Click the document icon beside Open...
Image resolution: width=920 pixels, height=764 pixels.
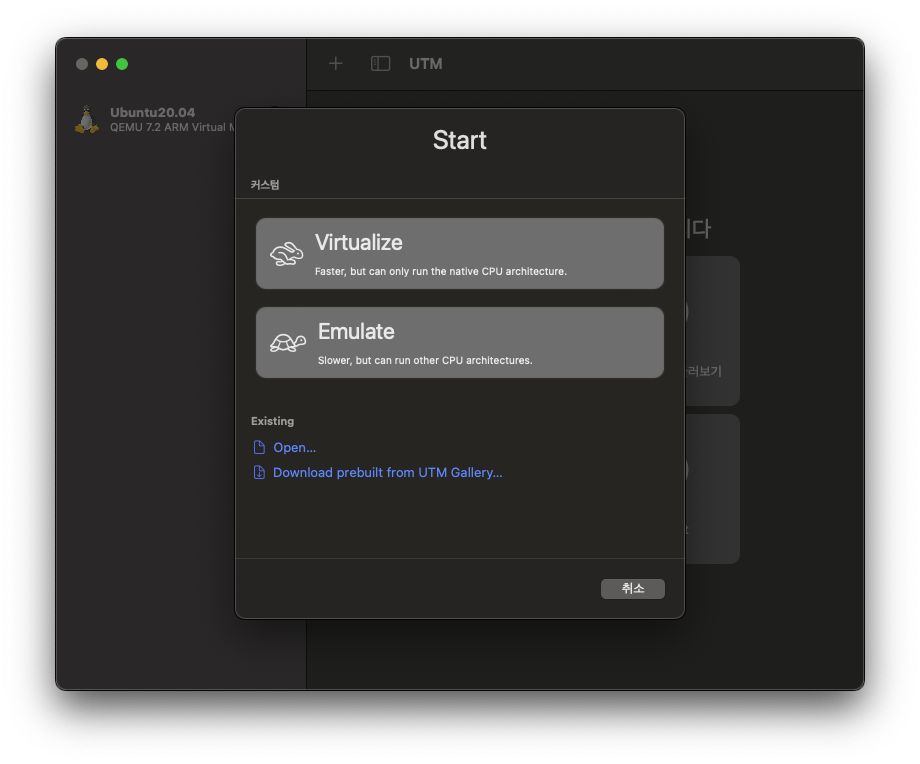point(259,448)
